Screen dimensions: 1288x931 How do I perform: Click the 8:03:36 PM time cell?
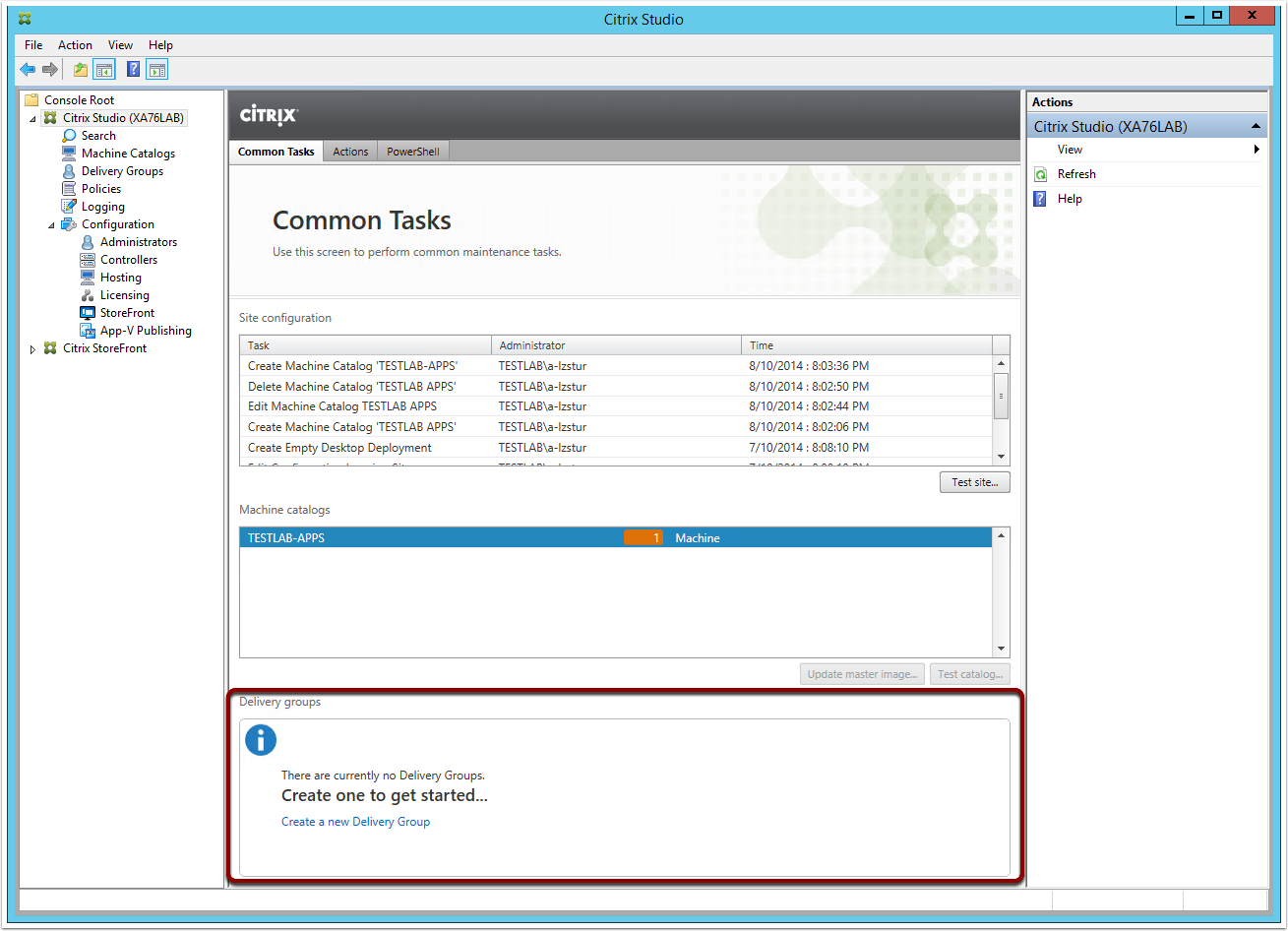pos(809,366)
